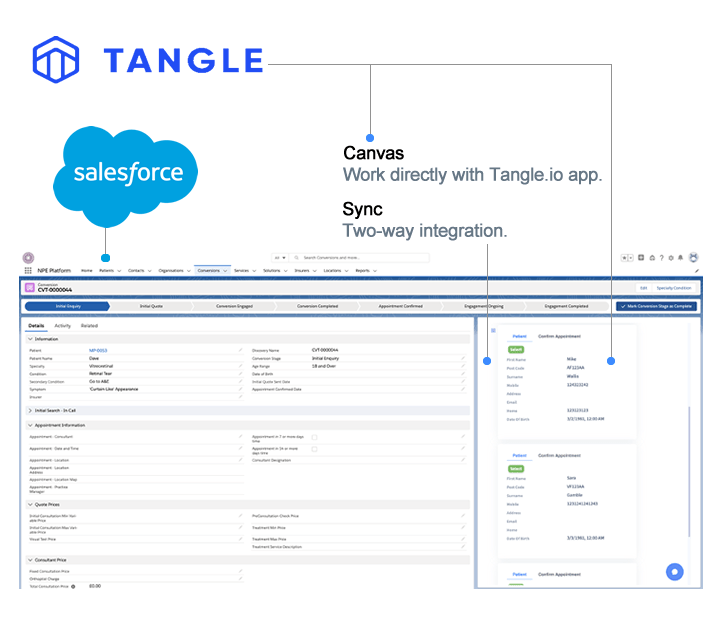Screen dimensions: 722x630
Task: Edit the Visual Test Price pencil icon
Action: coord(240,538)
